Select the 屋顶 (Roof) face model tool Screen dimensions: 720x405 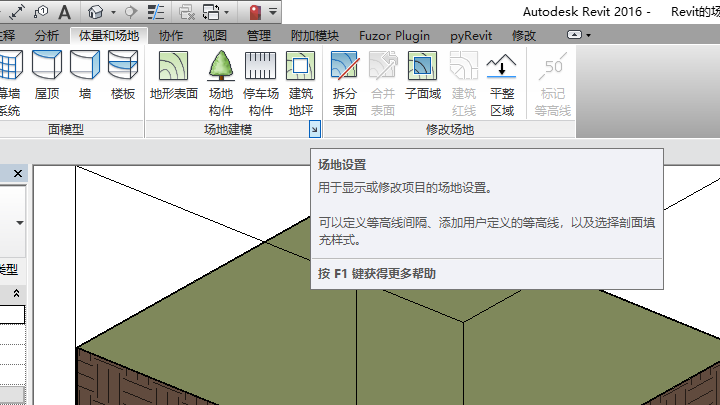coord(47,75)
